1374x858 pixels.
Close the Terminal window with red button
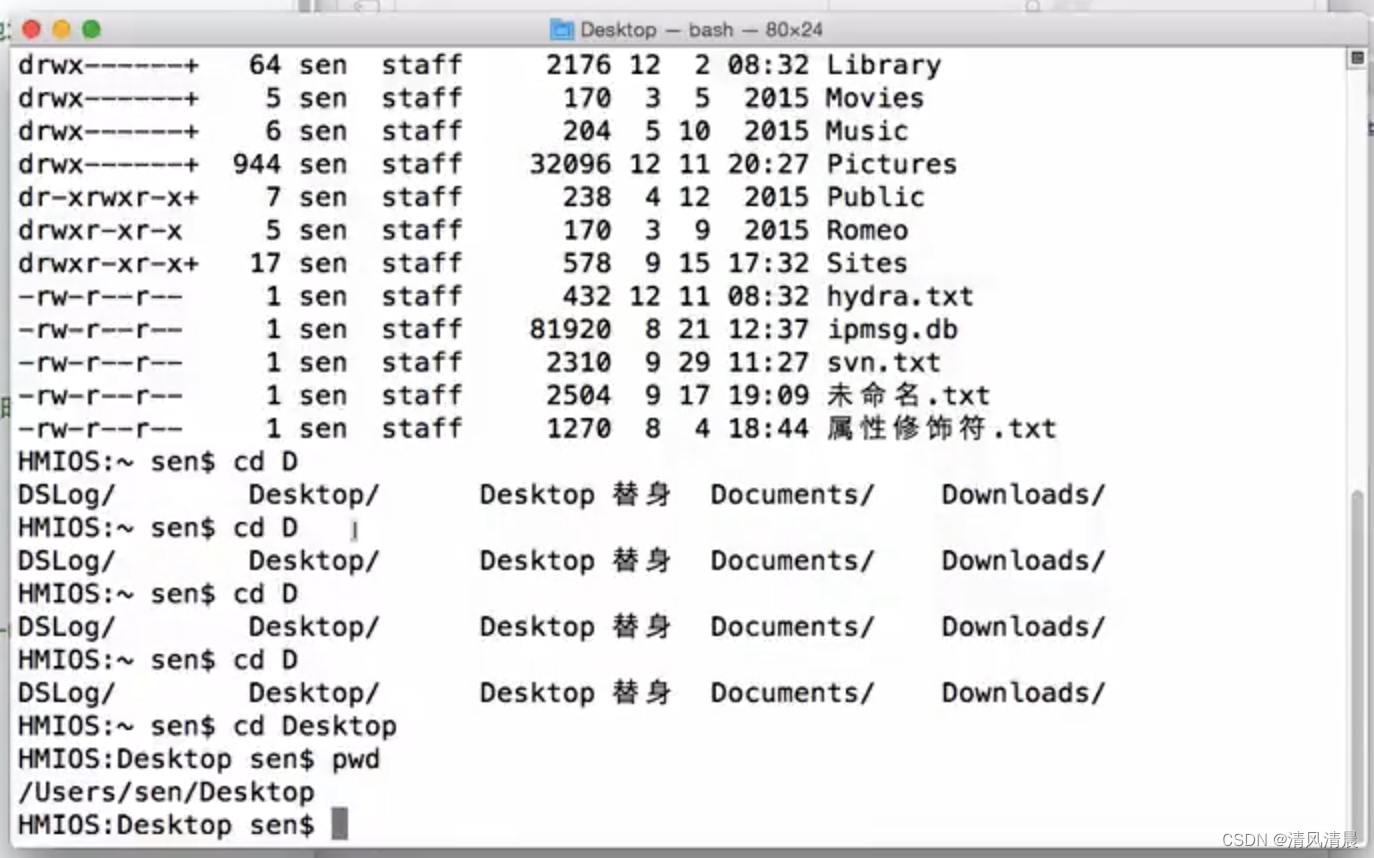[31, 29]
